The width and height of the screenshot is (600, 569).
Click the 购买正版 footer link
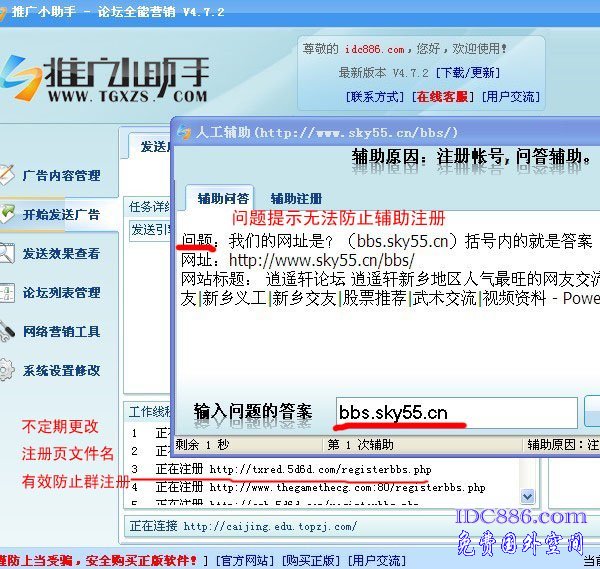click(311, 561)
